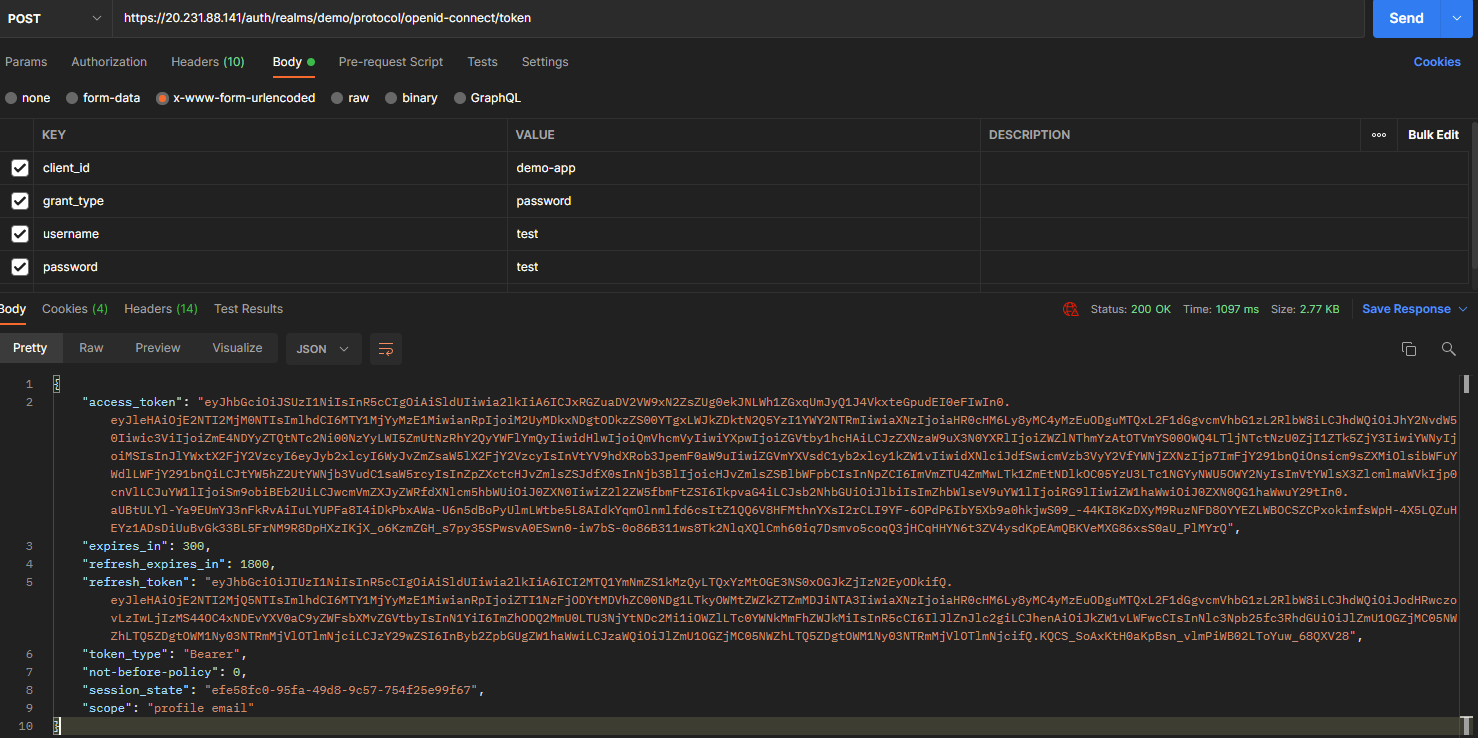
Task: Switch to the Headers (10) request tab
Action: click(207, 62)
